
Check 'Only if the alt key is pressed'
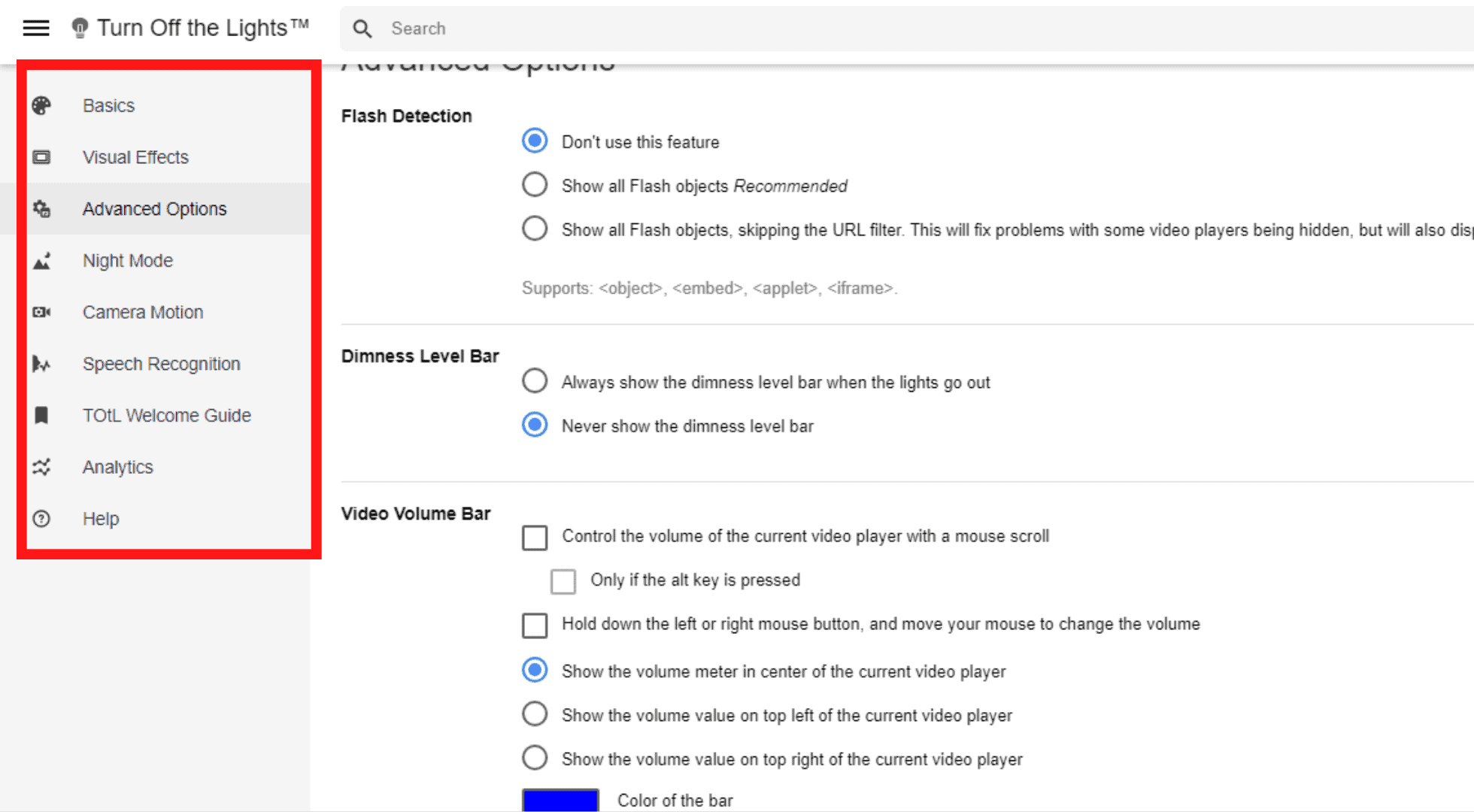click(563, 581)
